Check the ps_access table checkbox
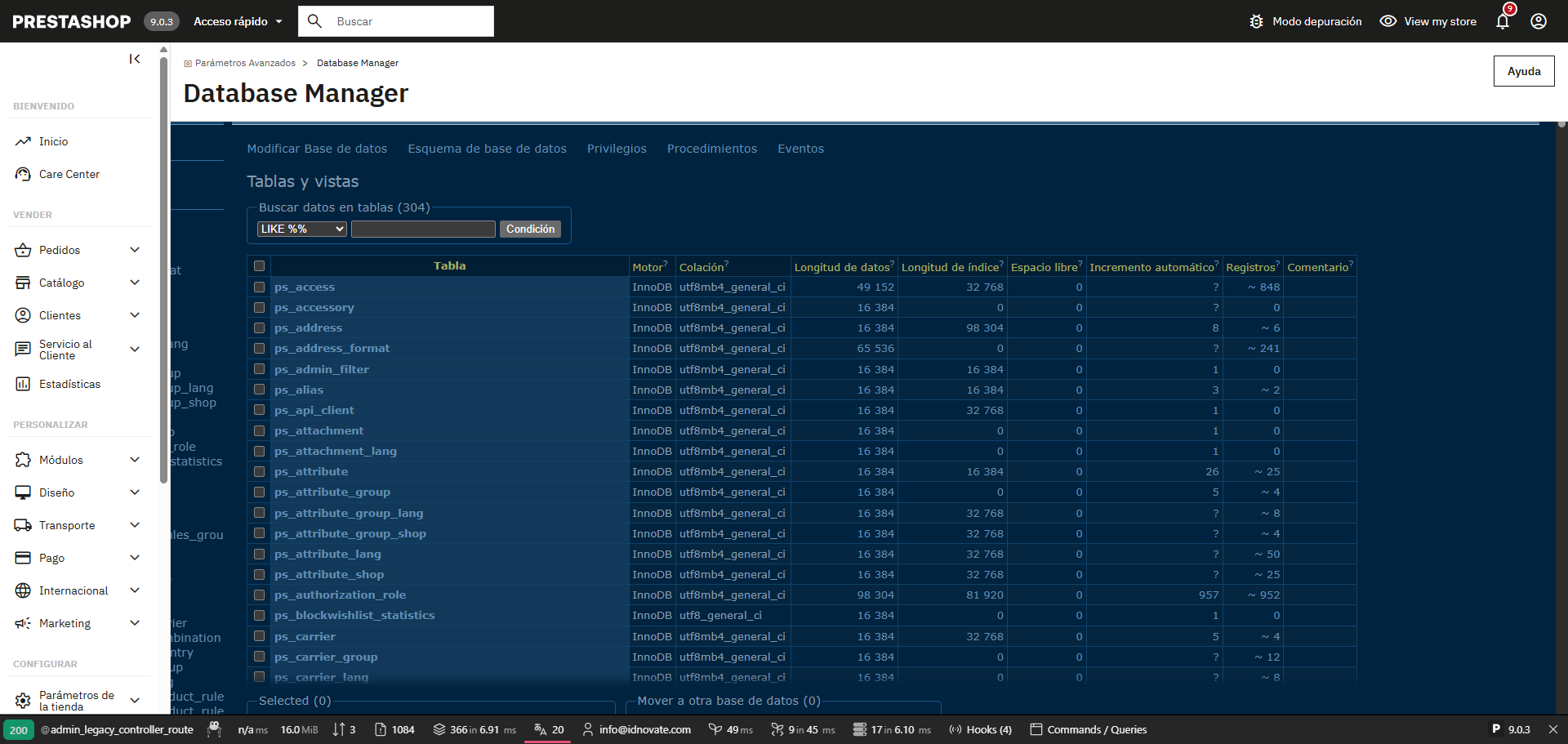The height and width of the screenshot is (744, 1568). [x=259, y=287]
